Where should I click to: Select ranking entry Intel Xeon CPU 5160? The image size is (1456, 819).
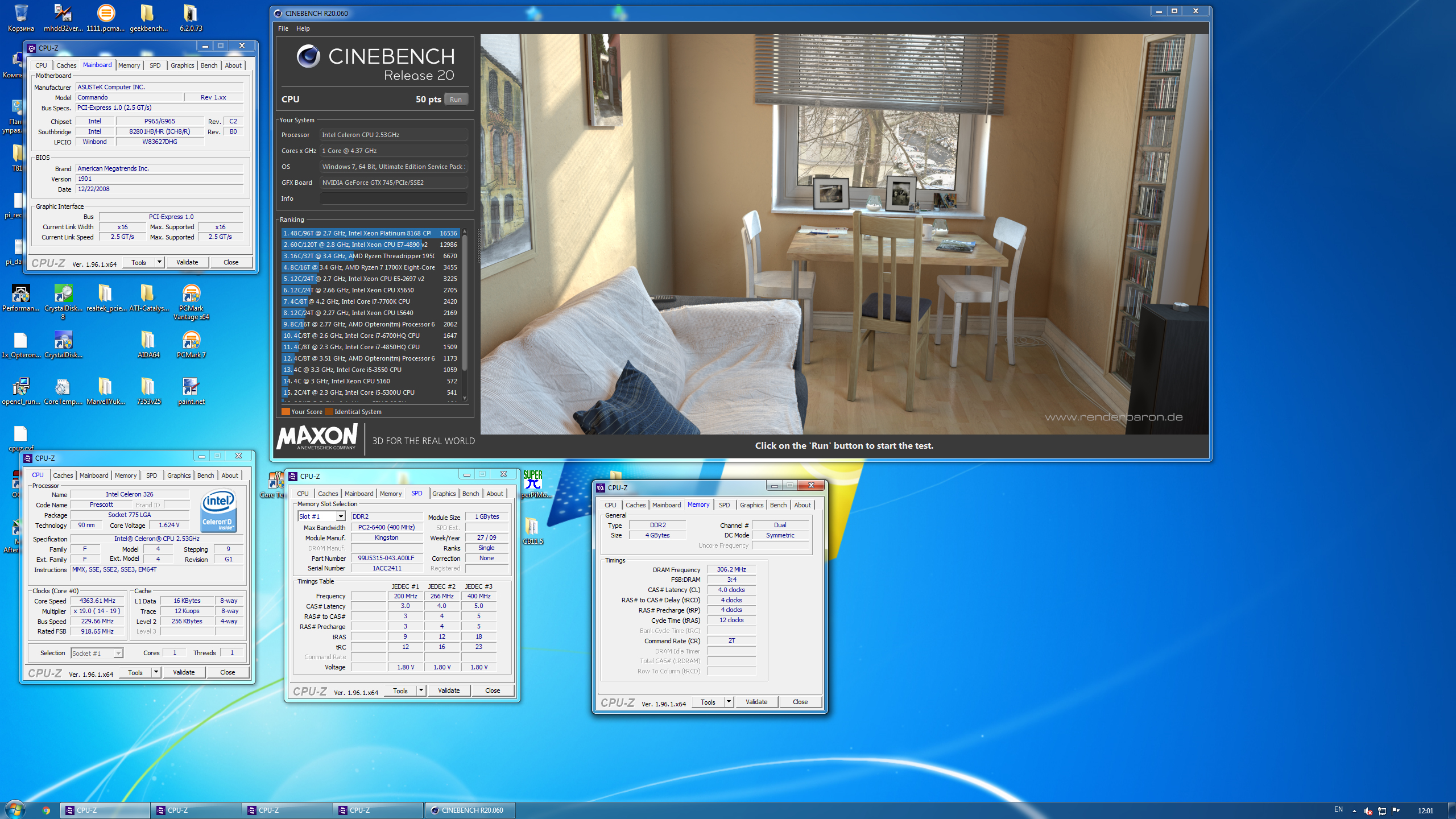point(370,381)
